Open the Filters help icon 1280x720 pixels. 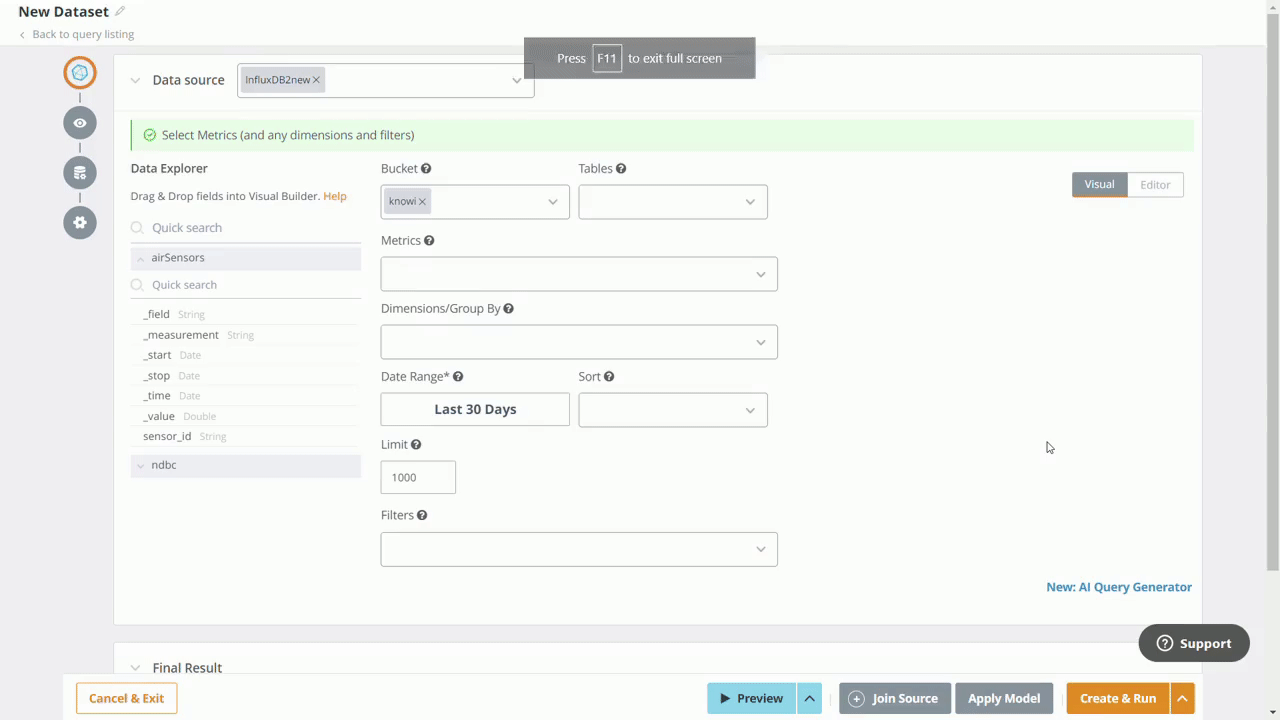pyautogui.click(x=421, y=514)
